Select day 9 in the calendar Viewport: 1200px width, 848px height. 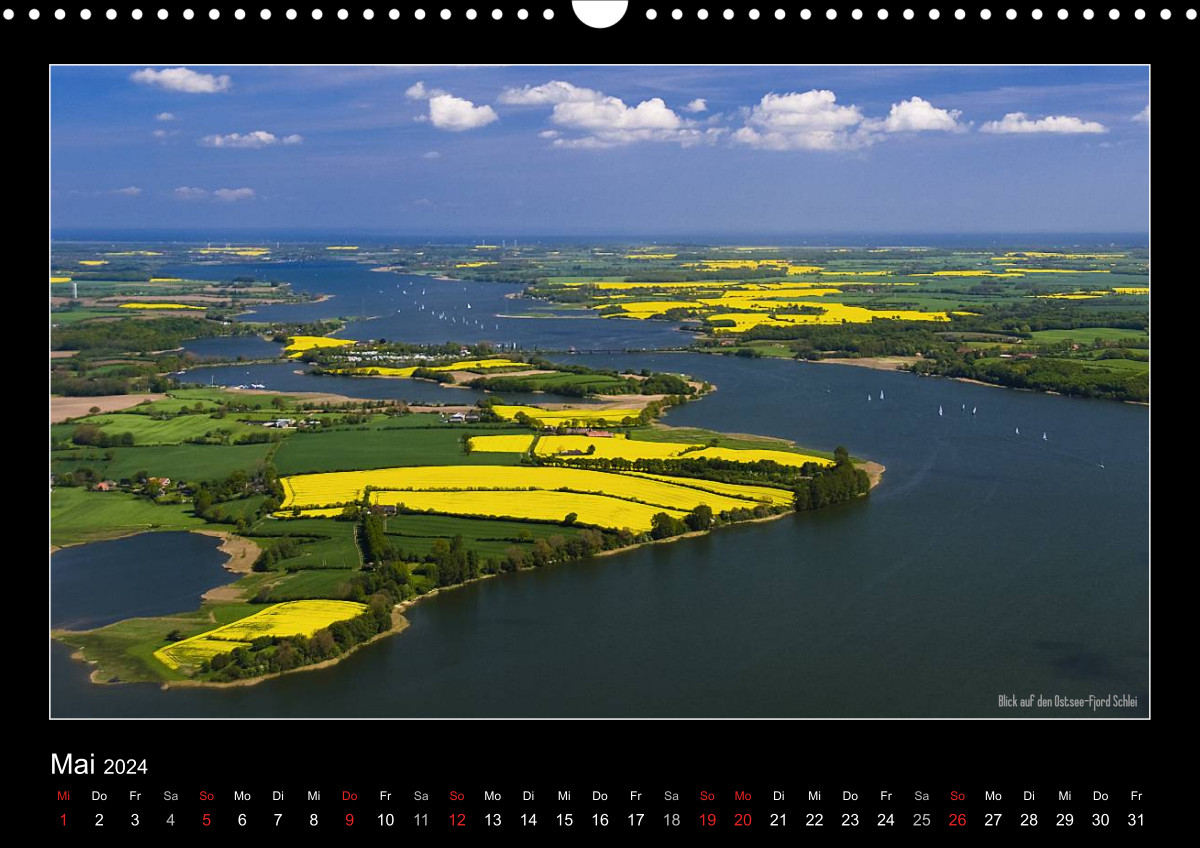click(349, 820)
